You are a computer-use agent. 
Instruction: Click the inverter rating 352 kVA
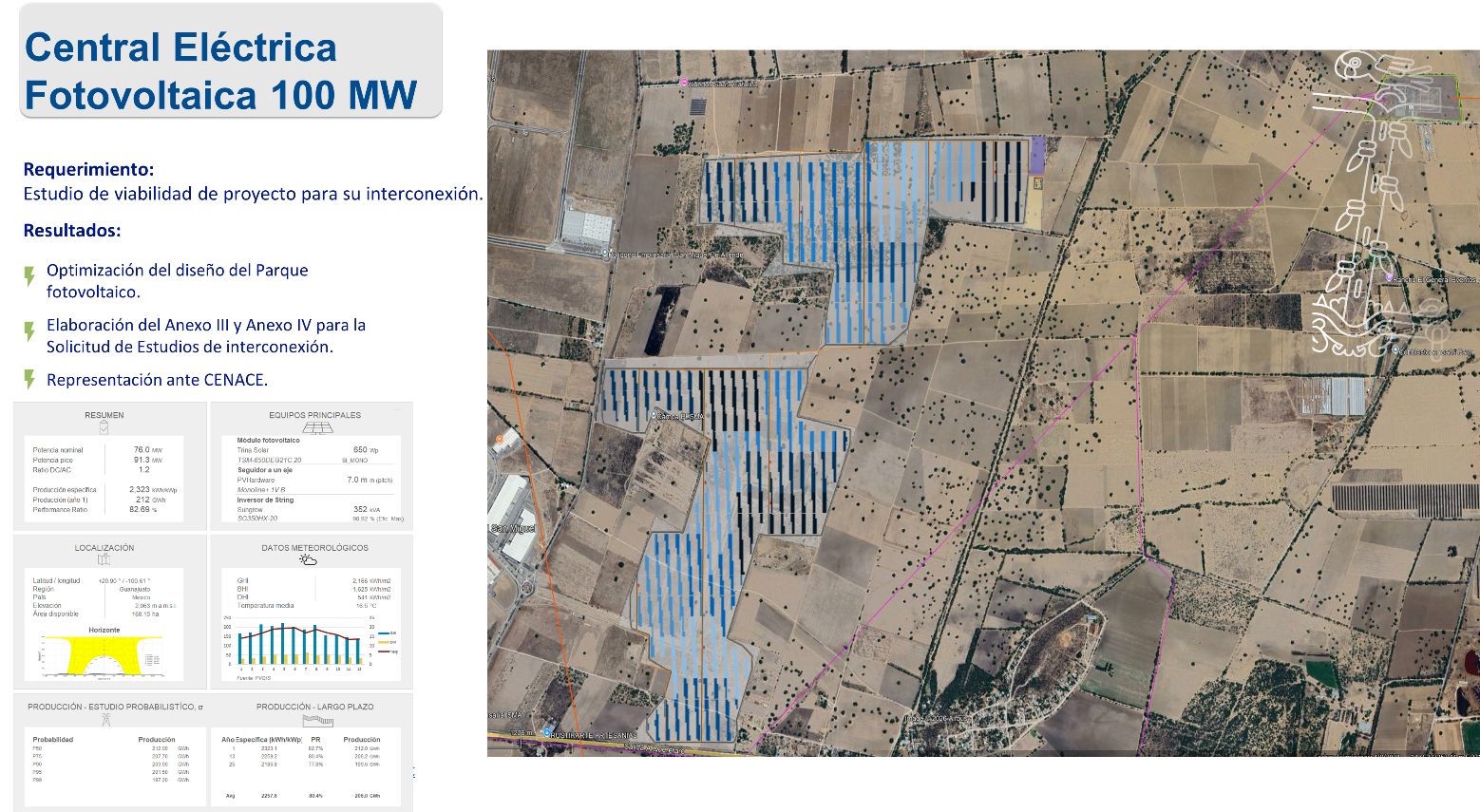[x=367, y=509]
